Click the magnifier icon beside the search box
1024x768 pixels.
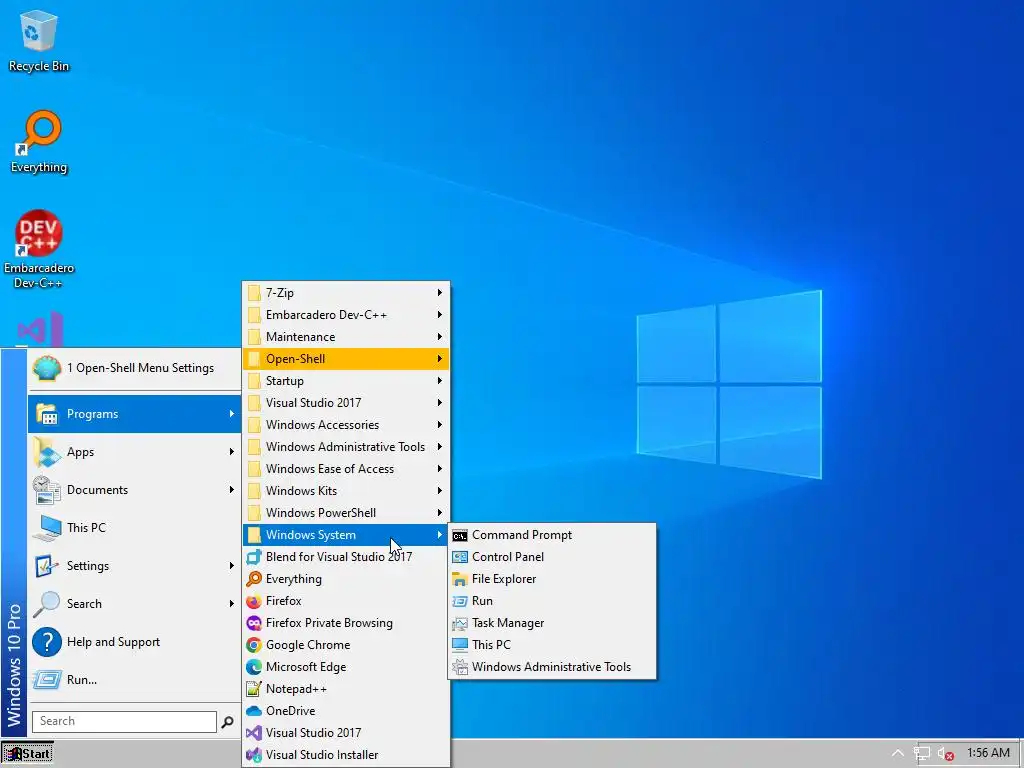227,722
